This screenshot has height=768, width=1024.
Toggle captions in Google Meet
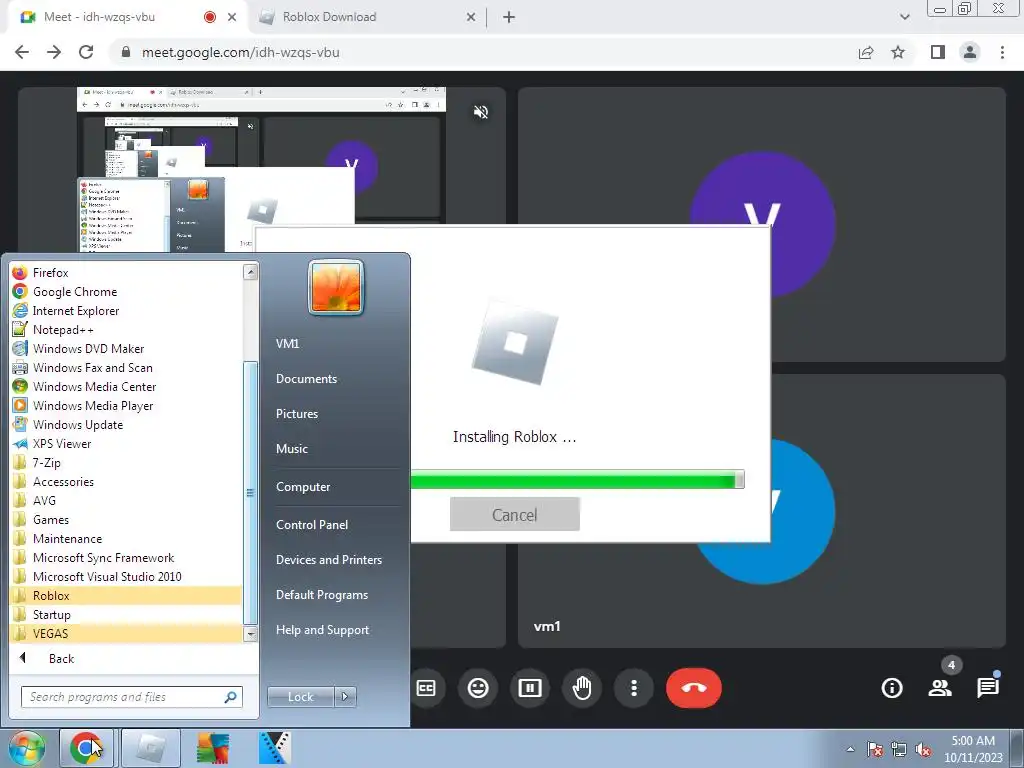click(x=426, y=688)
